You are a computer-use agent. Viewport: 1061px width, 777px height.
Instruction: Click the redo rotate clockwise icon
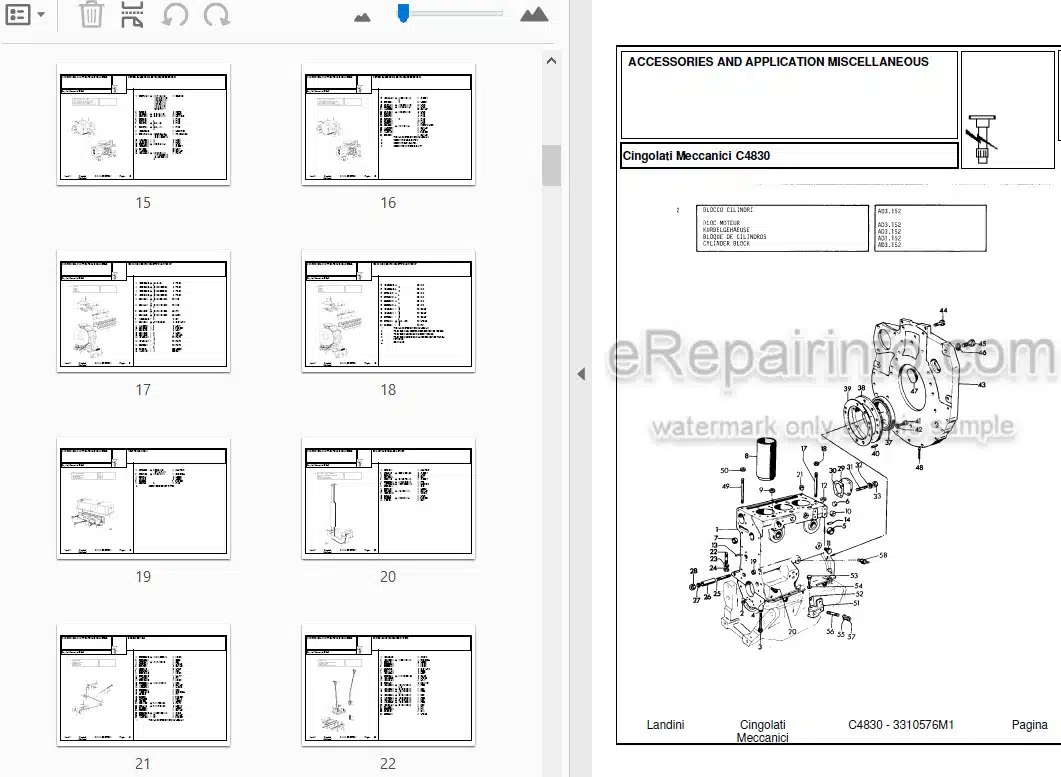pyautogui.click(x=217, y=14)
